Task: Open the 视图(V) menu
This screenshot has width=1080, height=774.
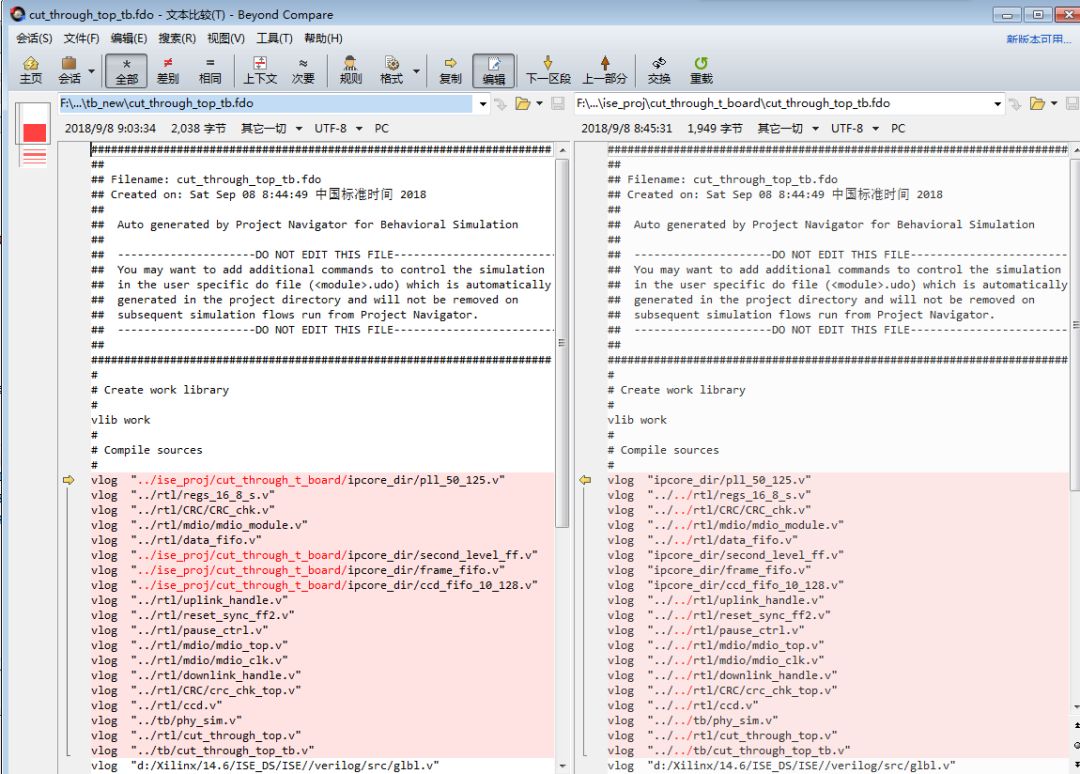Action: coord(226,39)
